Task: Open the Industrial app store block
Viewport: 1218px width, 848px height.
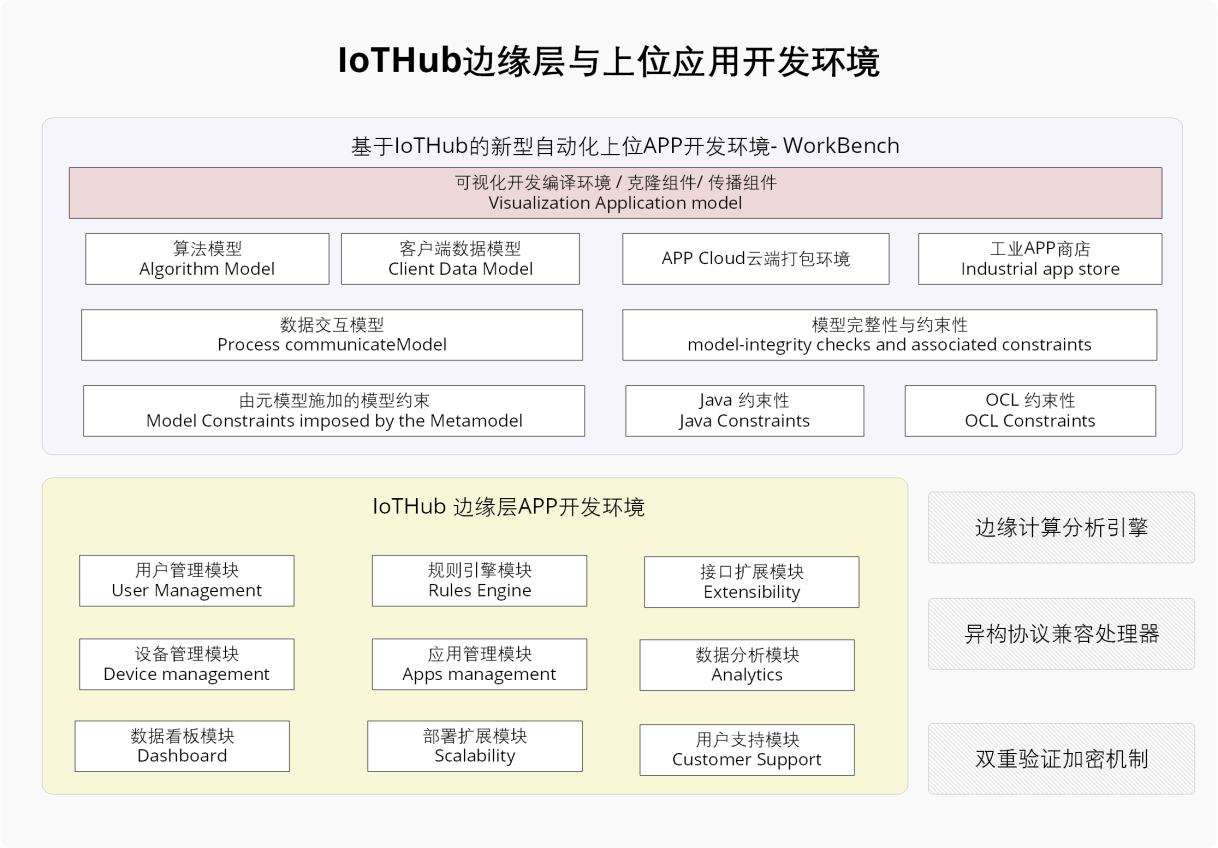Action: click(x=1040, y=259)
